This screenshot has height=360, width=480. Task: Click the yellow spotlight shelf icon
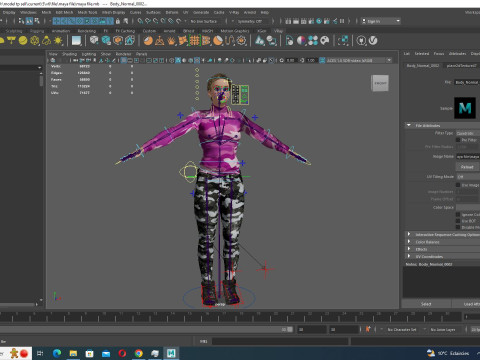(x=11, y=41)
